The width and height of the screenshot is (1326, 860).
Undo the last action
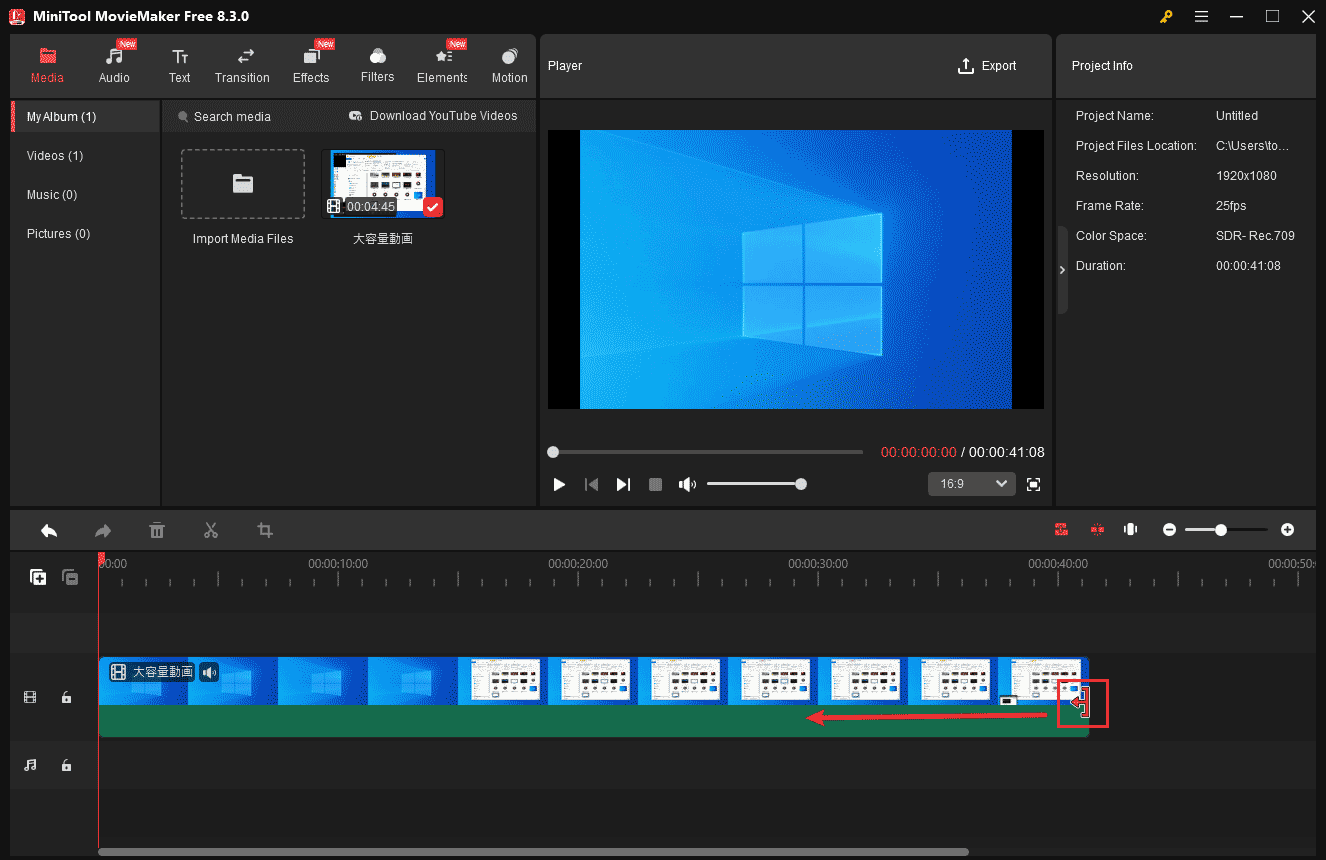49,530
